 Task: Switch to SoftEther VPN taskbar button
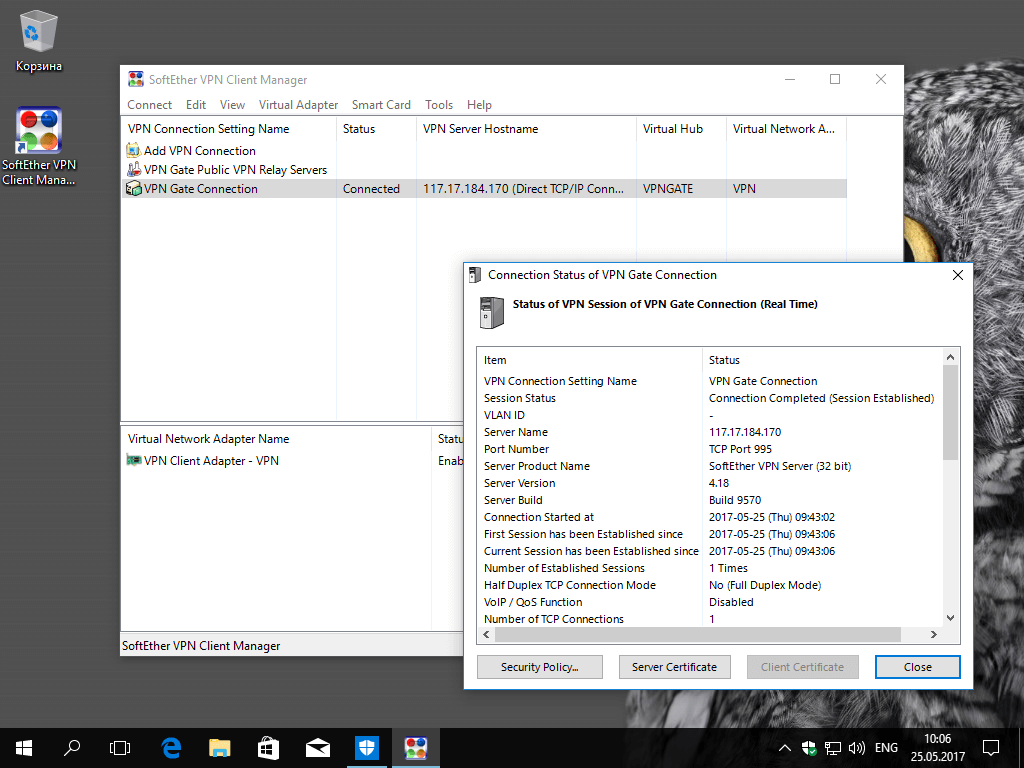[416, 748]
